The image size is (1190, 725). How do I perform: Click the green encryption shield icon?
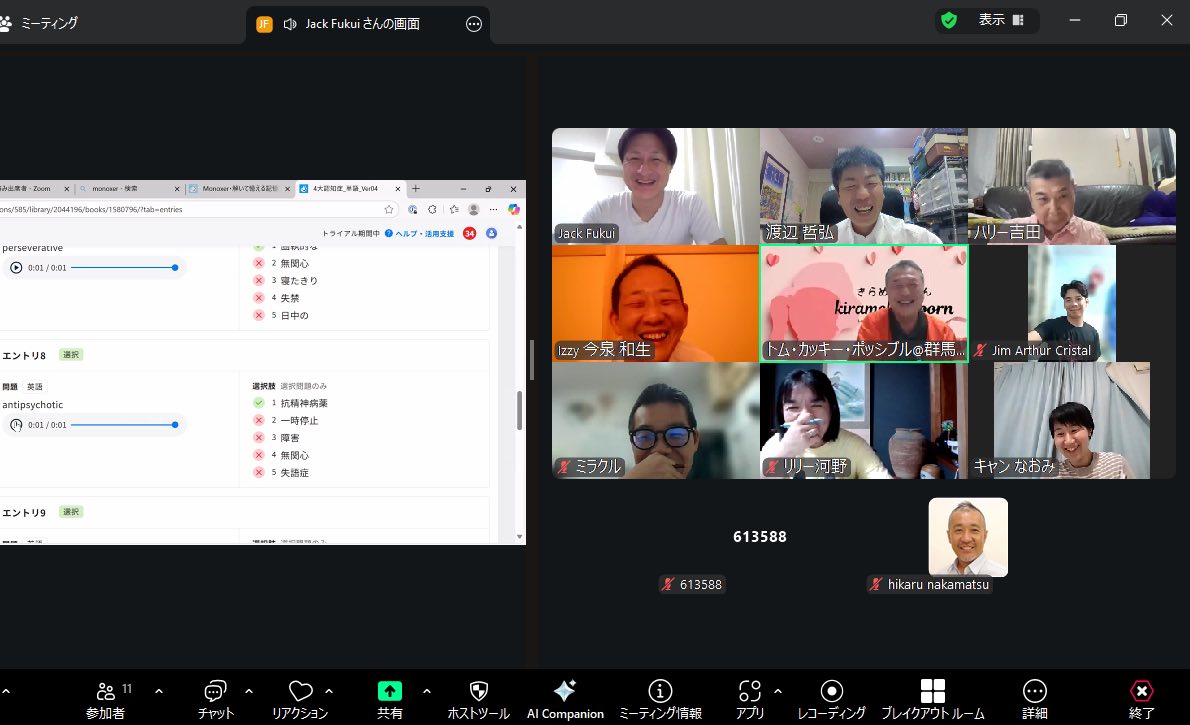[x=949, y=20]
